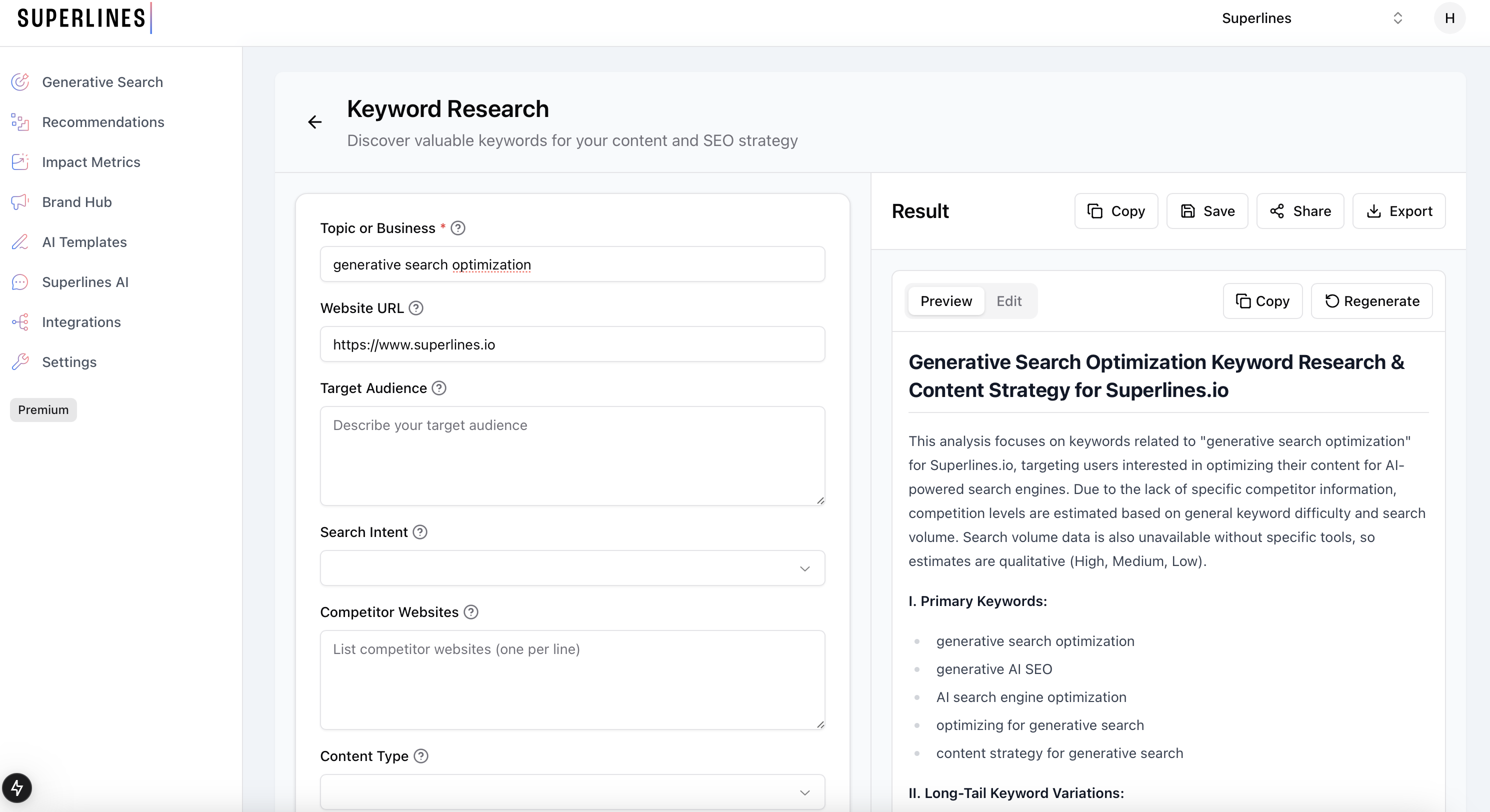Click the help icon next to Website URL
The height and width of the screenshot is (812, 1490).
416,308
